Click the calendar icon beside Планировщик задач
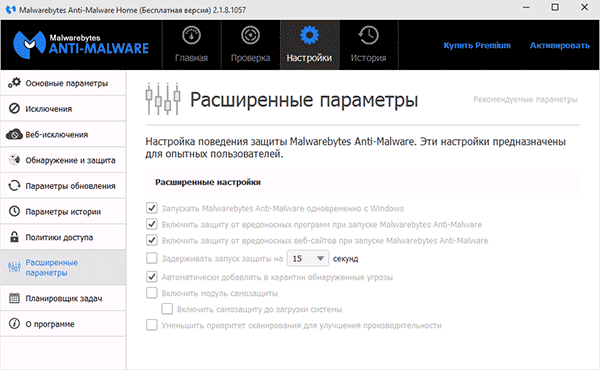This screenshot has height=370, width=600. (14, 298)
